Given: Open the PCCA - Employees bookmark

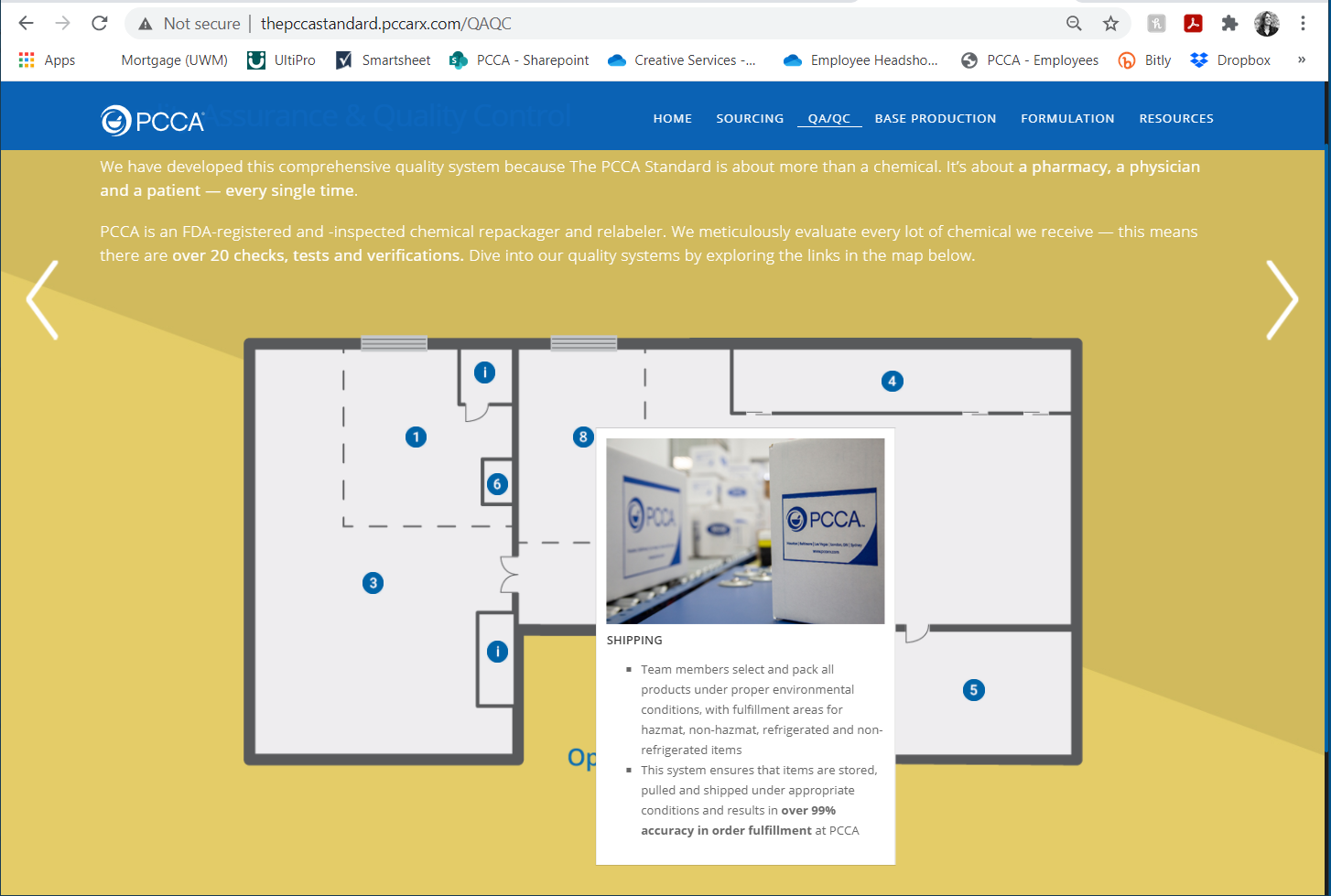Looking at the screenshot, I should pos(1030,60).
